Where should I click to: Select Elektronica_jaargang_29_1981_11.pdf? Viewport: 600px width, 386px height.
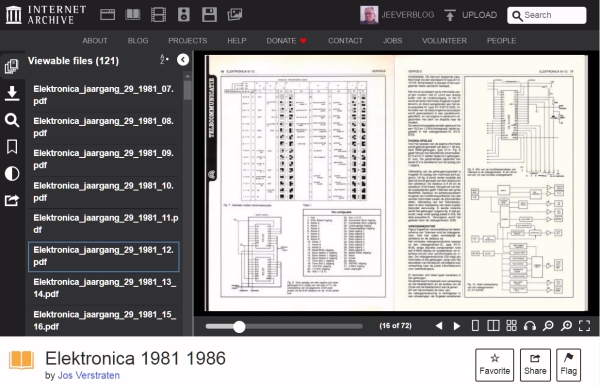coord(104,224)
